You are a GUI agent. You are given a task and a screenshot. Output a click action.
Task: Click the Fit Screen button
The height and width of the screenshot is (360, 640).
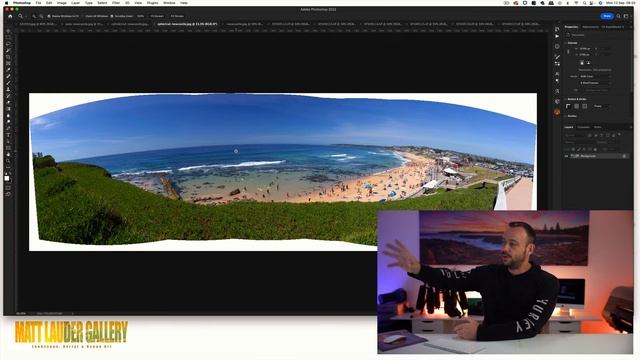157,16
